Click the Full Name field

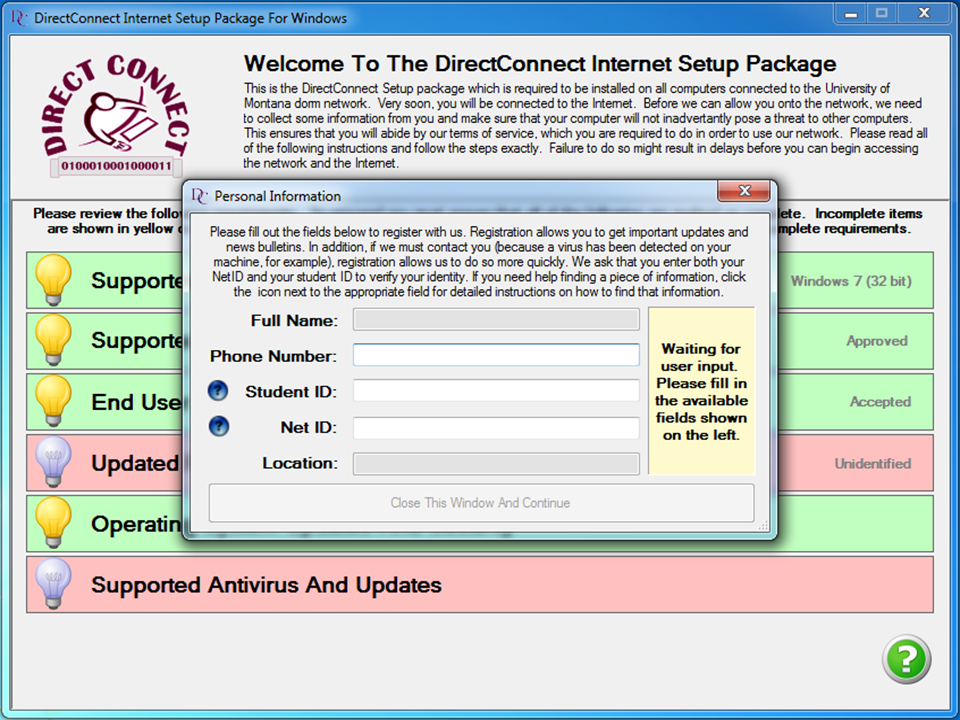point(496,320)
